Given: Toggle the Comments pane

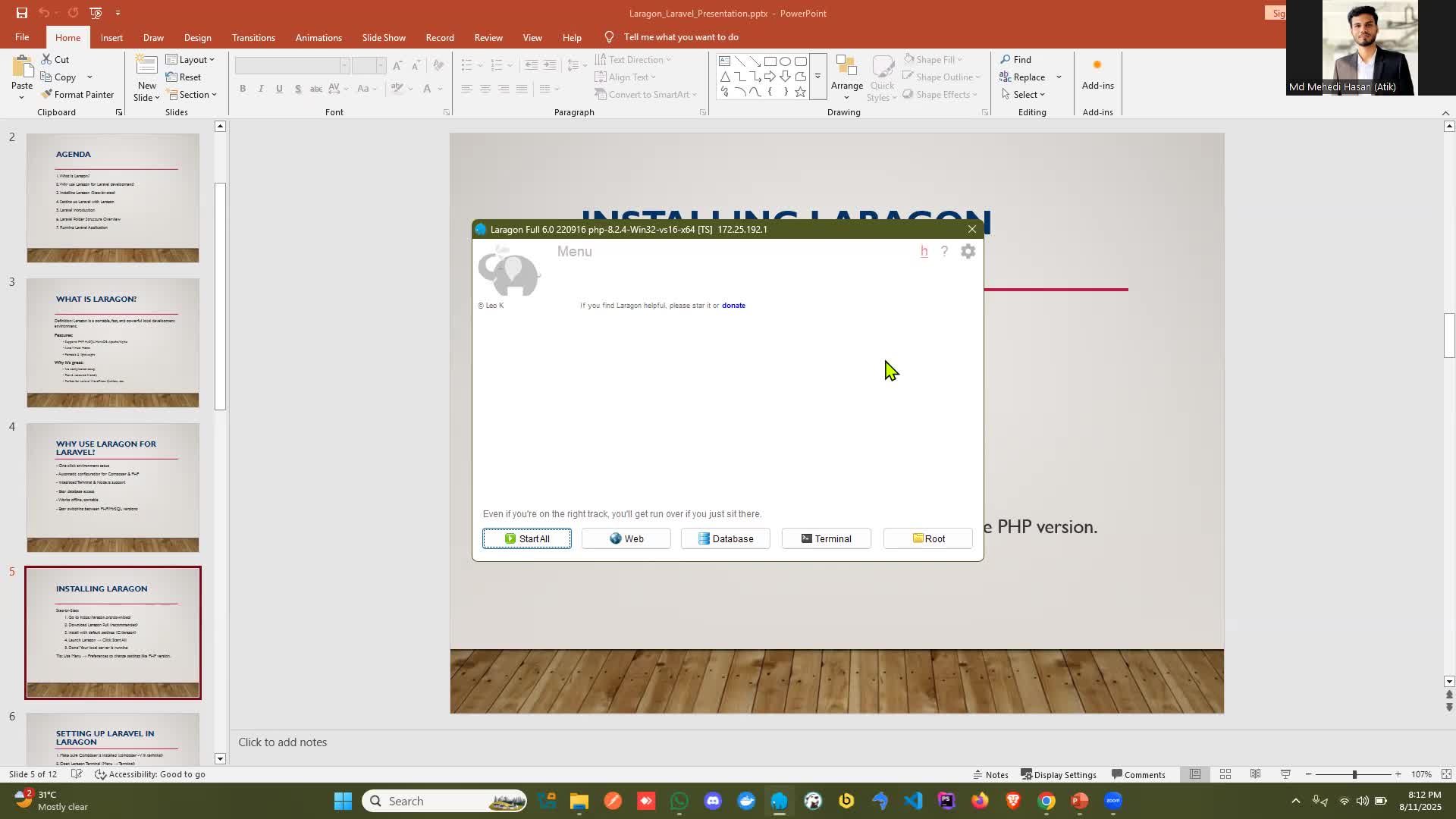Looking at the screenshot, I should [1138, 774].
